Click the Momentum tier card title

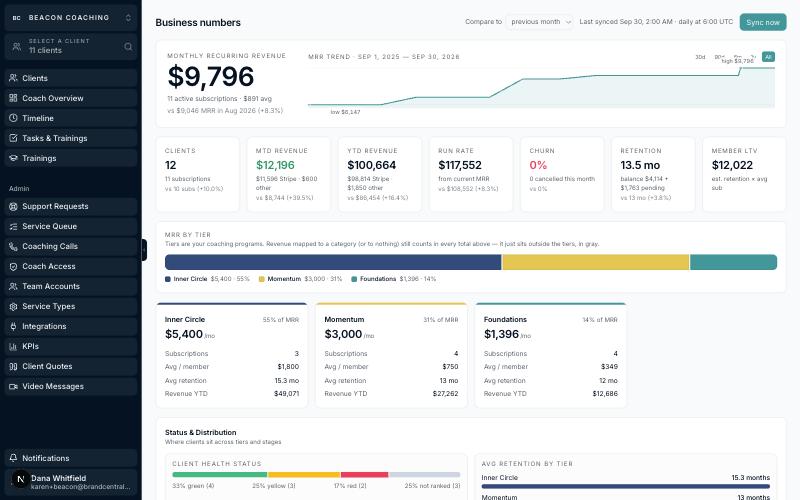coord(344,319)
